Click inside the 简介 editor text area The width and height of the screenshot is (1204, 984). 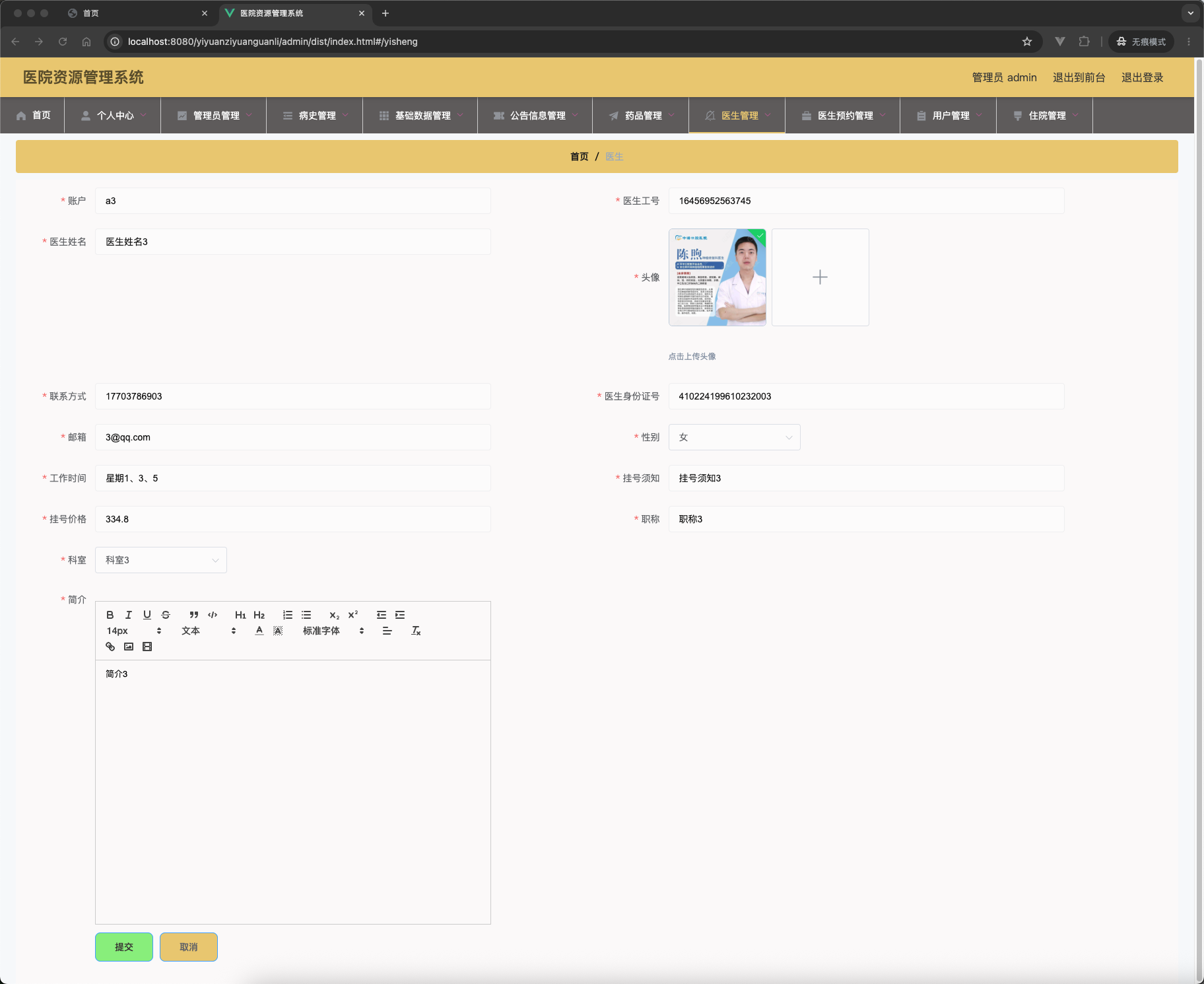[293, 792]
